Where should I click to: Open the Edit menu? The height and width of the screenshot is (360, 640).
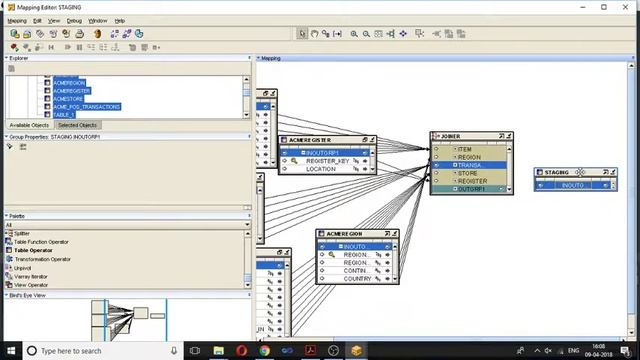(37, 20)
